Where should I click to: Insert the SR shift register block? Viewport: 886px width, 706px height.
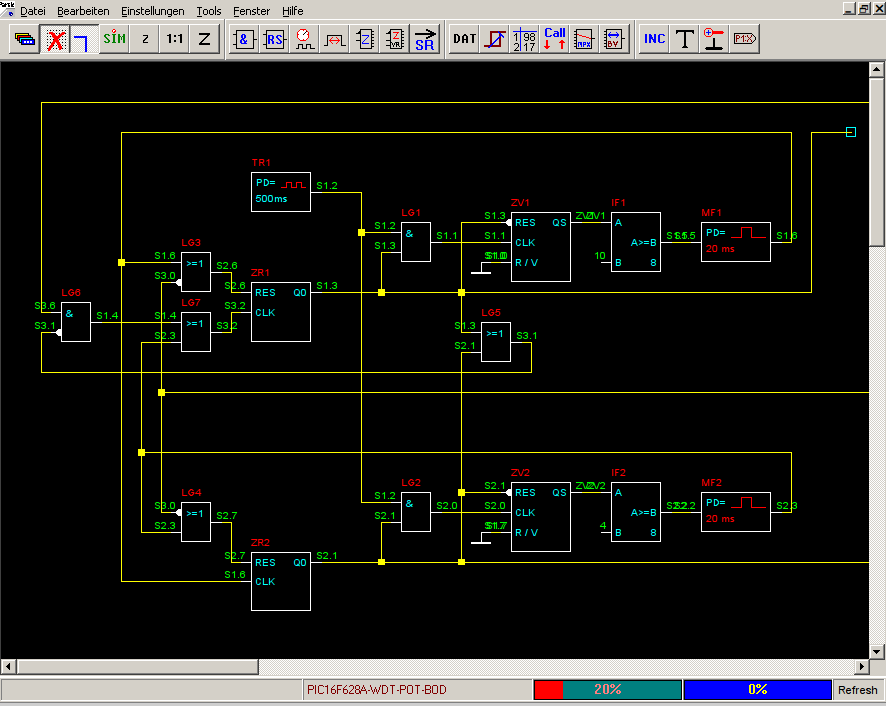tap(425, 39)
